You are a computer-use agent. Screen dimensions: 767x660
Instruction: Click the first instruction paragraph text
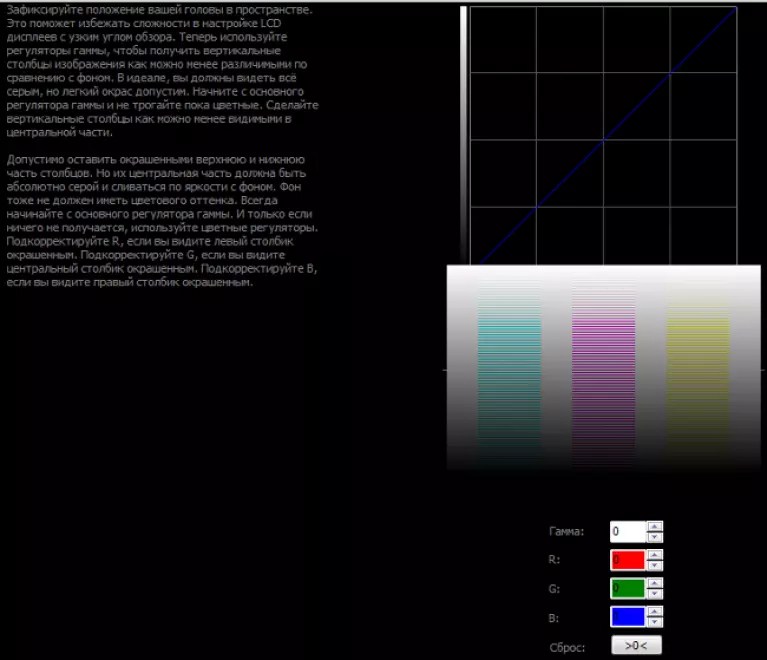[162, 71]
